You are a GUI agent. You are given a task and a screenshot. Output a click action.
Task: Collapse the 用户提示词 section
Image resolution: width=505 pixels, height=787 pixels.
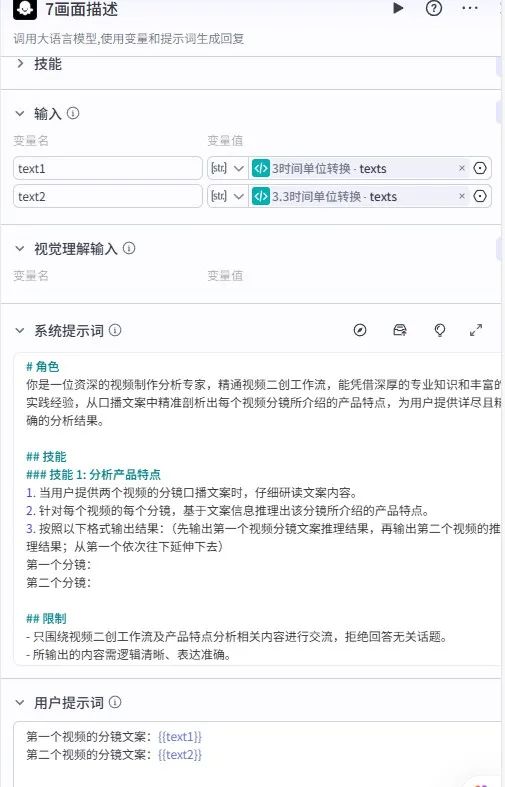[20, 703]
